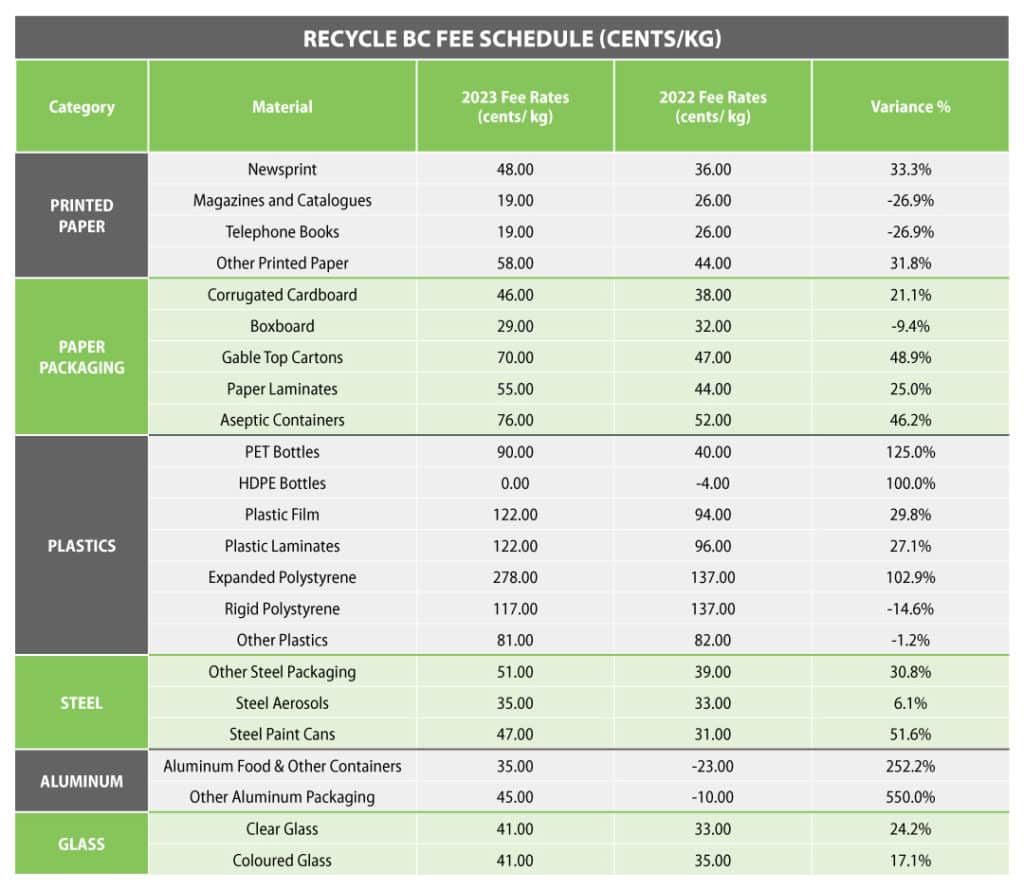The image size is (1024, 890).
Task: Click the Recycle BC Fee Schedule title
Action: 512,39
